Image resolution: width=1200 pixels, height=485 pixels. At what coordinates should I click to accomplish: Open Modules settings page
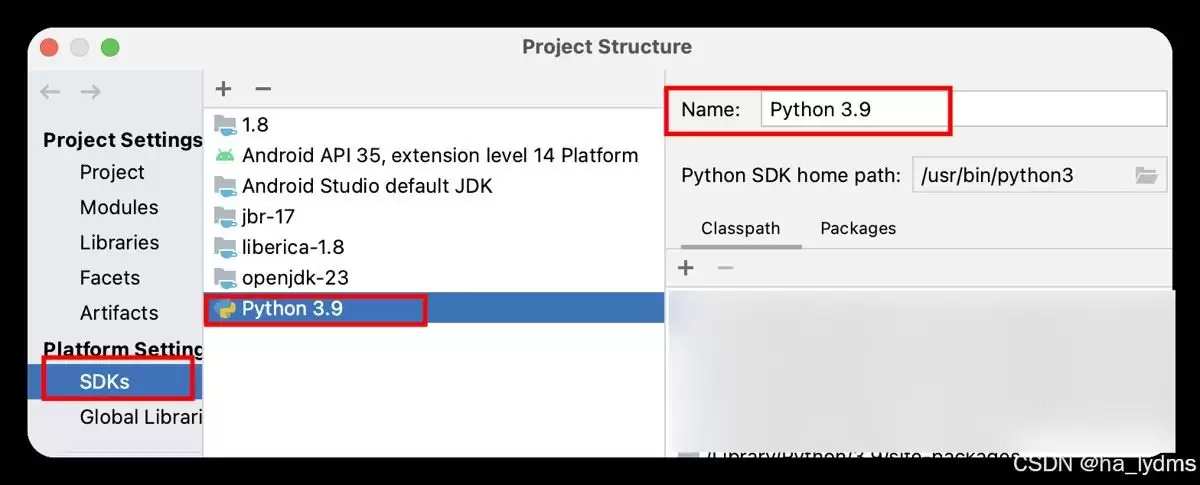(119, 207)
